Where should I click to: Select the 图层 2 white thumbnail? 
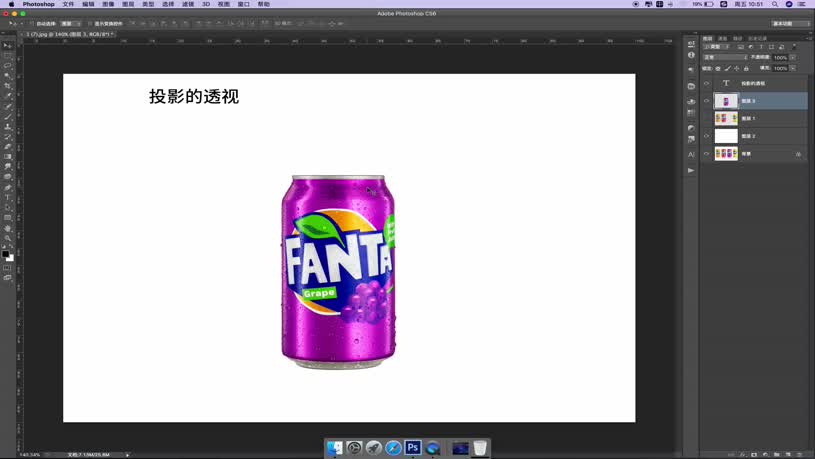coord(726,136)
